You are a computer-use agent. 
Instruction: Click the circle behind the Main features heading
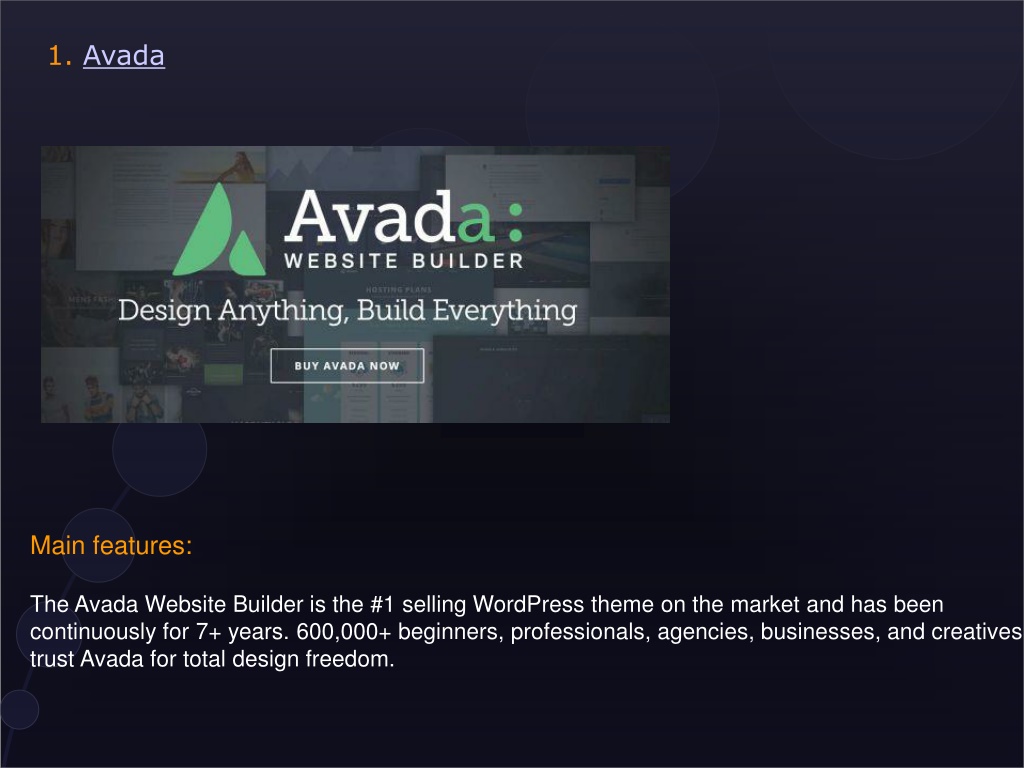click(98, 545)
